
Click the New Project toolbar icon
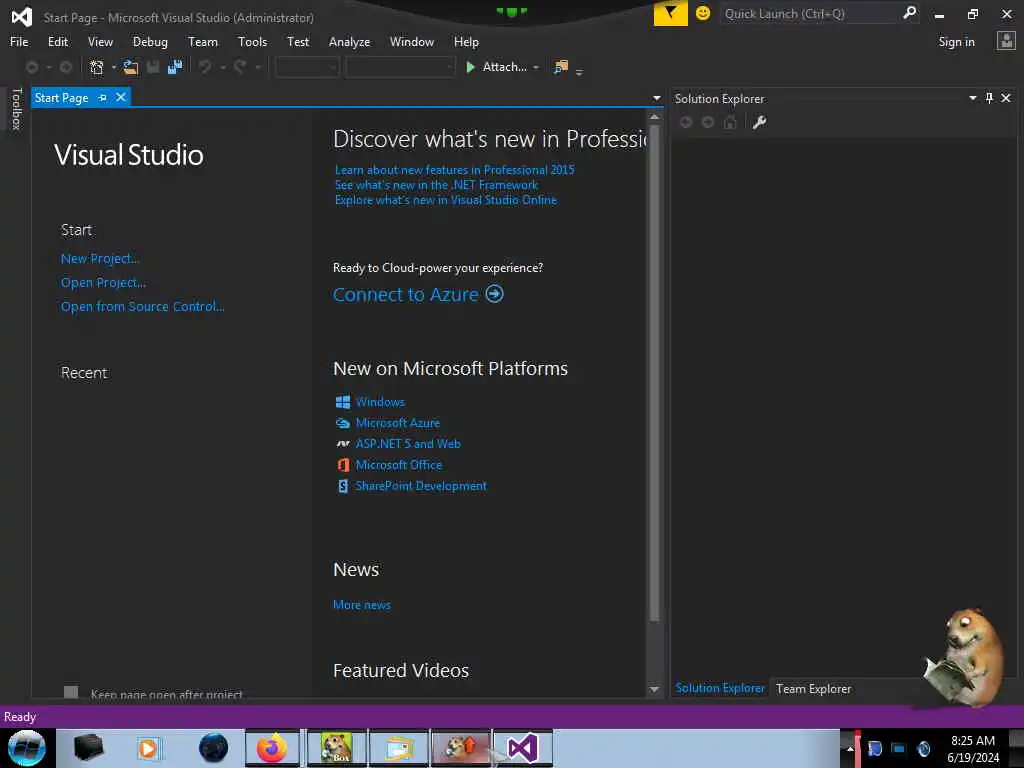coord(97,67)
